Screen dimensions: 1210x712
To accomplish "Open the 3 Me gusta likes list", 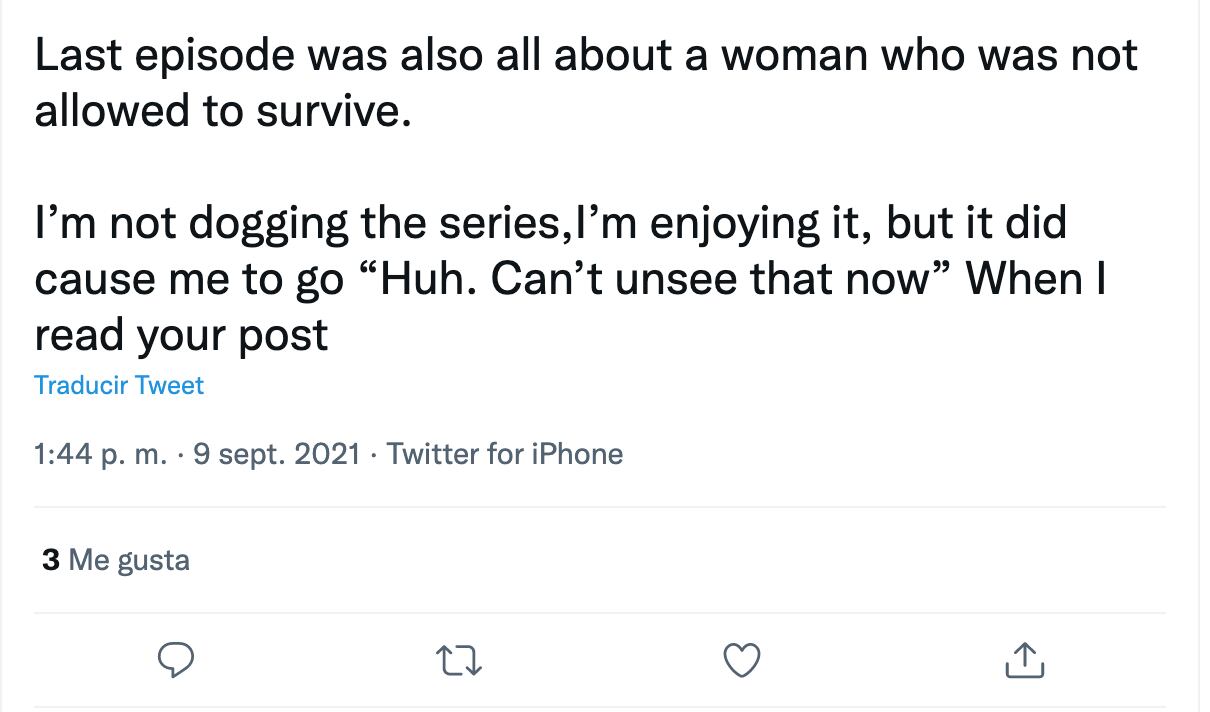I will 115,559.
